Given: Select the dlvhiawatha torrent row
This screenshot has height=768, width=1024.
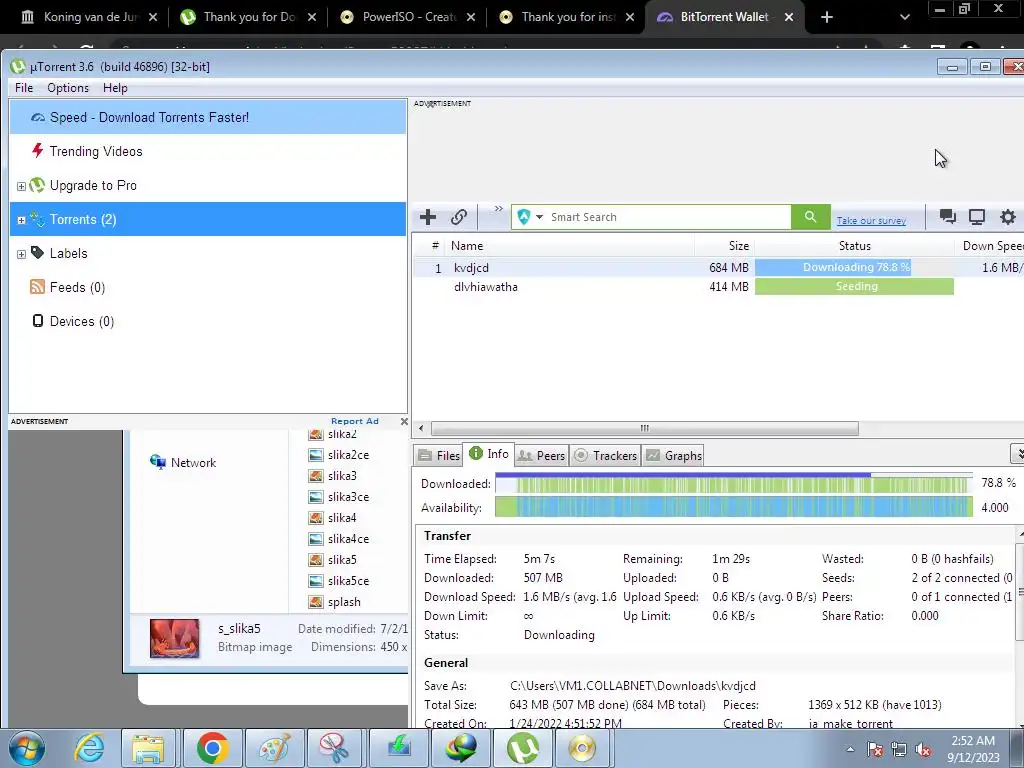Looking at the screenshot, I should tap(718, 287).
